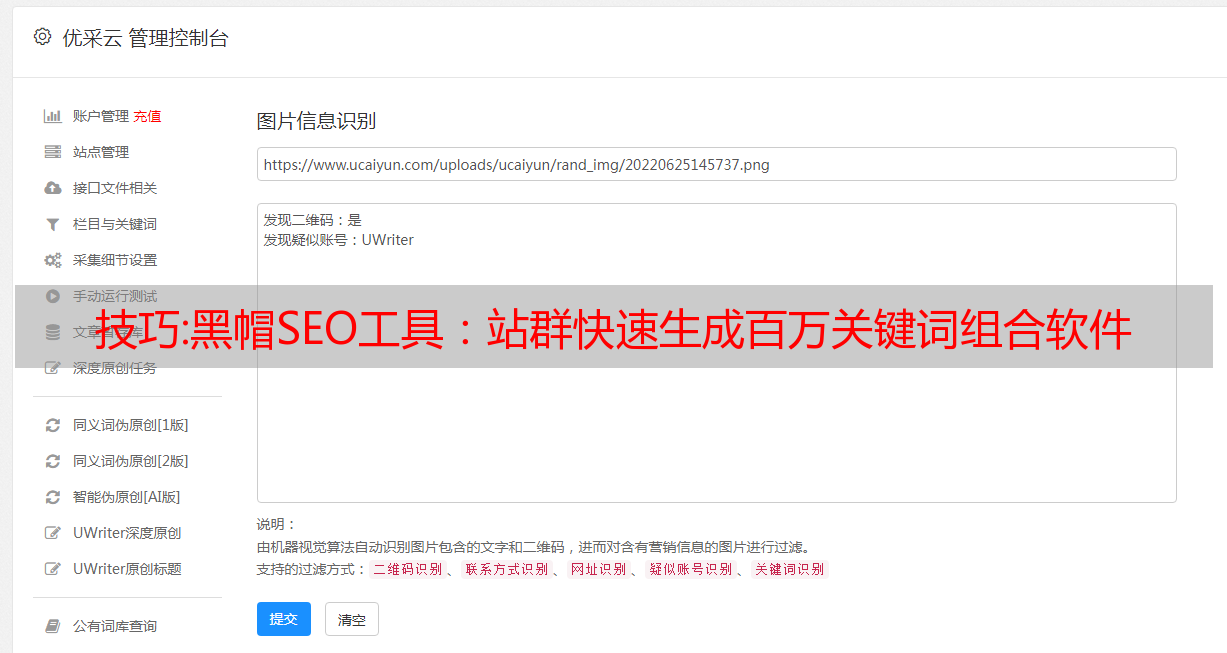Screen dimensions: 1227x653
Task: Click the filter icon next to 栏目与关键词
Action: coord(53,224)
